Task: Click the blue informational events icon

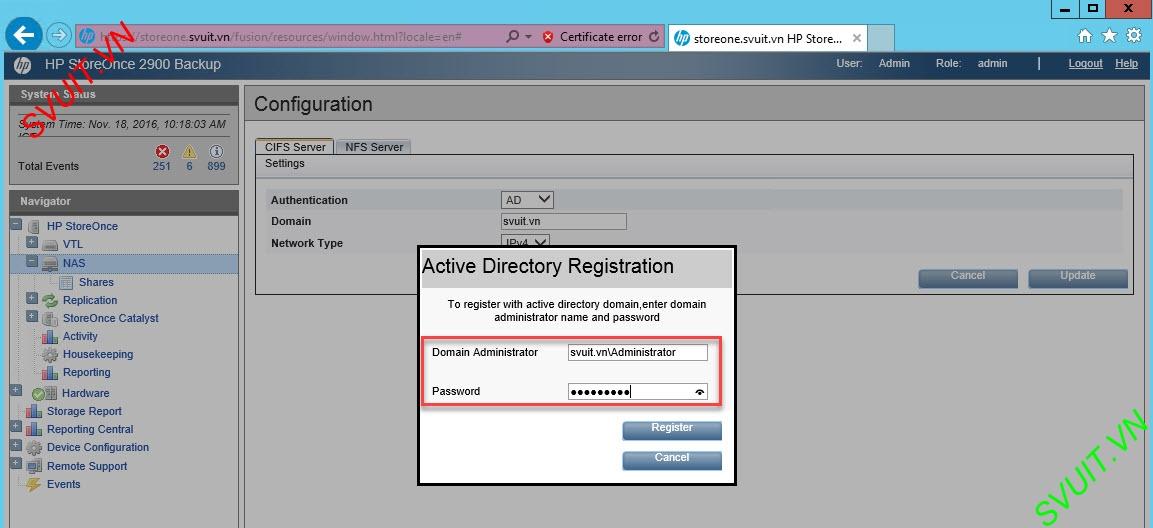Action: [216, 151]
